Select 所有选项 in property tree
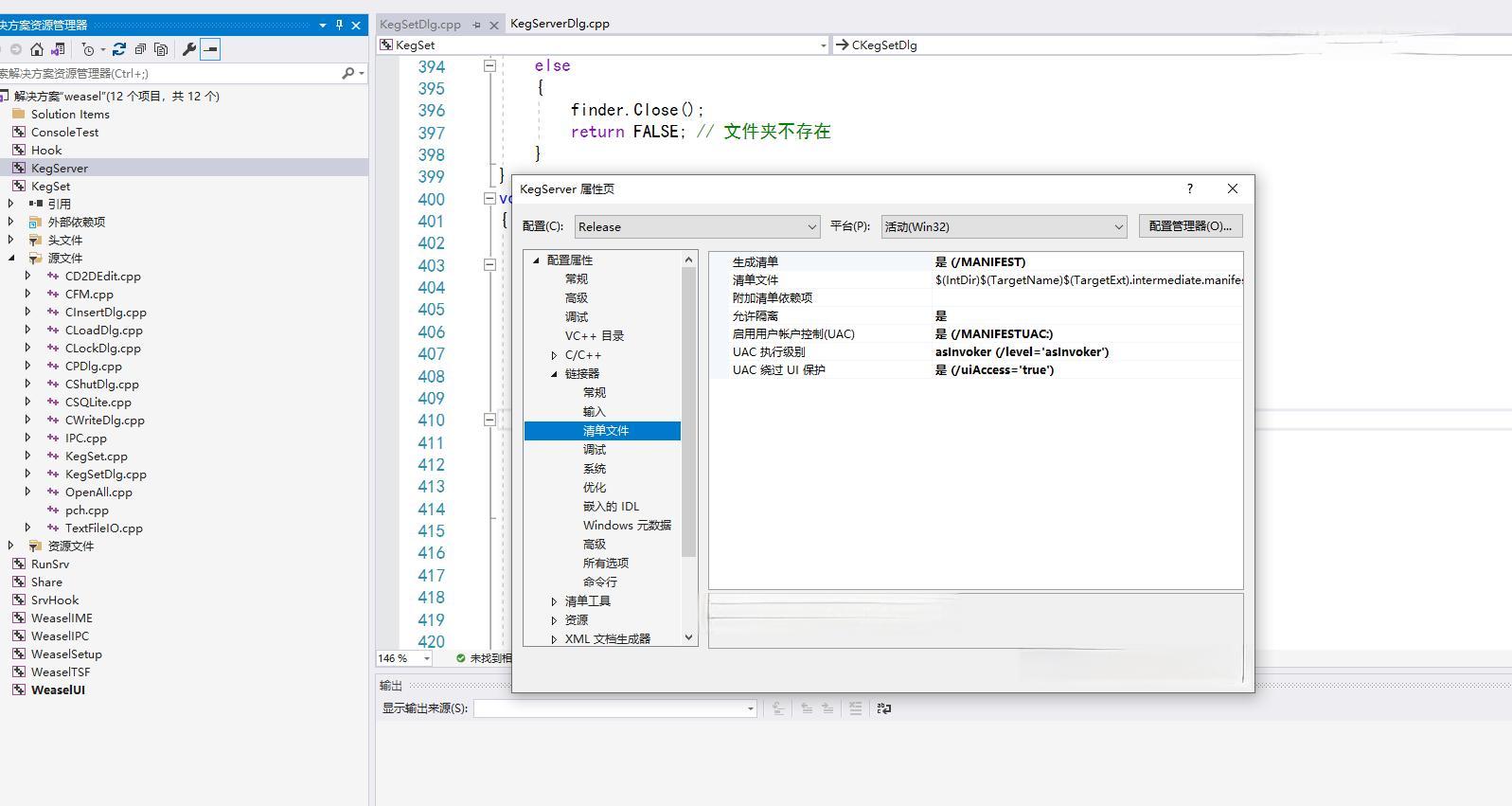 [x=606, y=564]
